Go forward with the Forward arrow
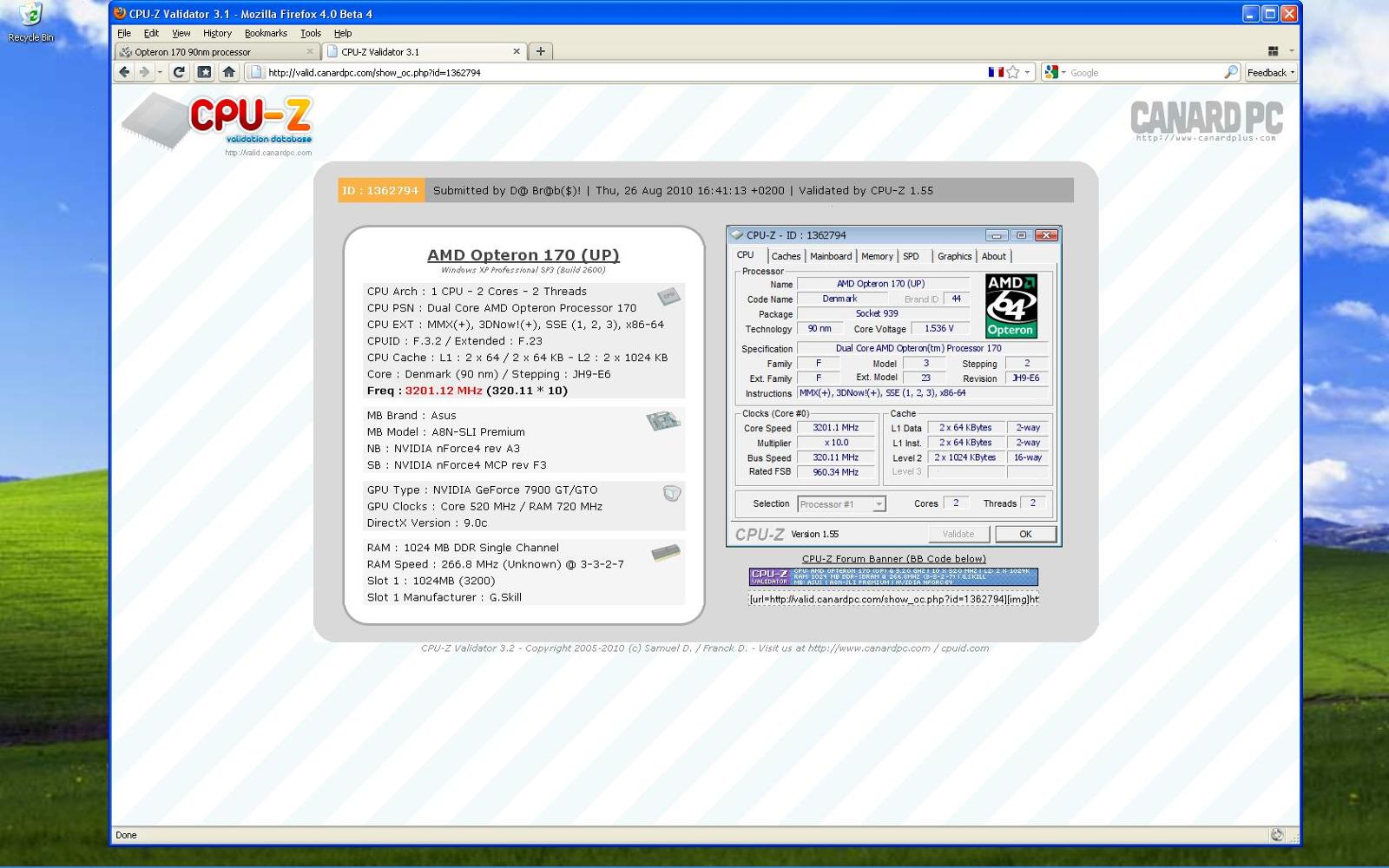This screenshot has width=1389, height=868. pyautogui.click(x=144, y=72)
